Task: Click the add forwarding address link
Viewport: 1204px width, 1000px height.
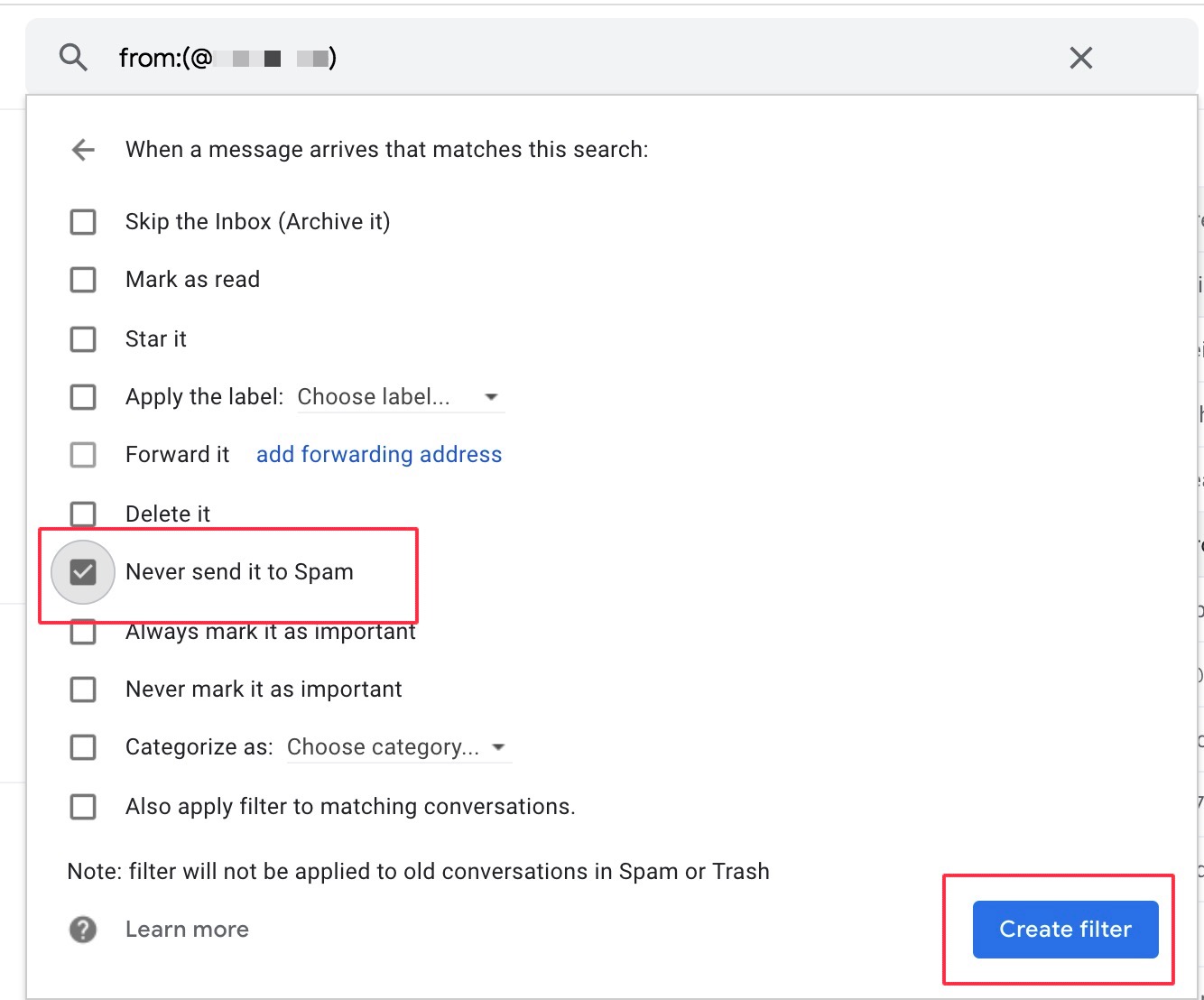Action: click(378, 454)
